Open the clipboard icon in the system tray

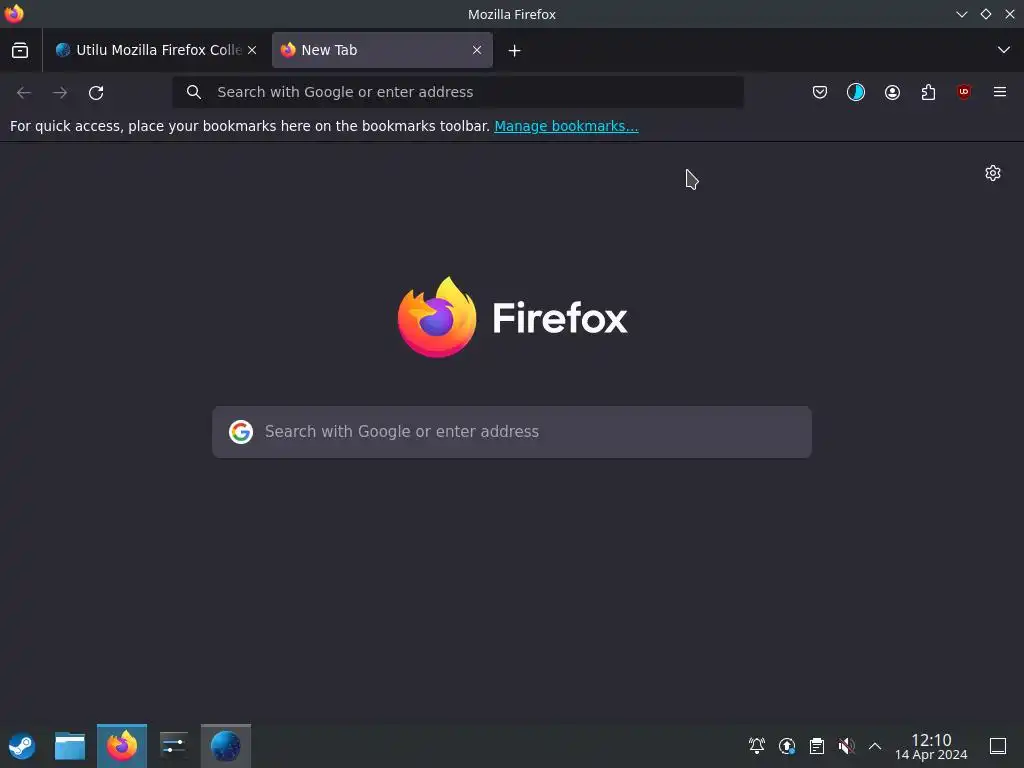[x=816, y=746]
